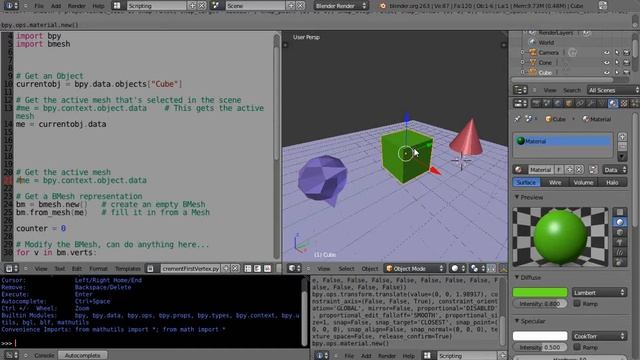Toggle Cone renderability icon in outliner
The image size is (640, 360).
[x=627, y=62]
